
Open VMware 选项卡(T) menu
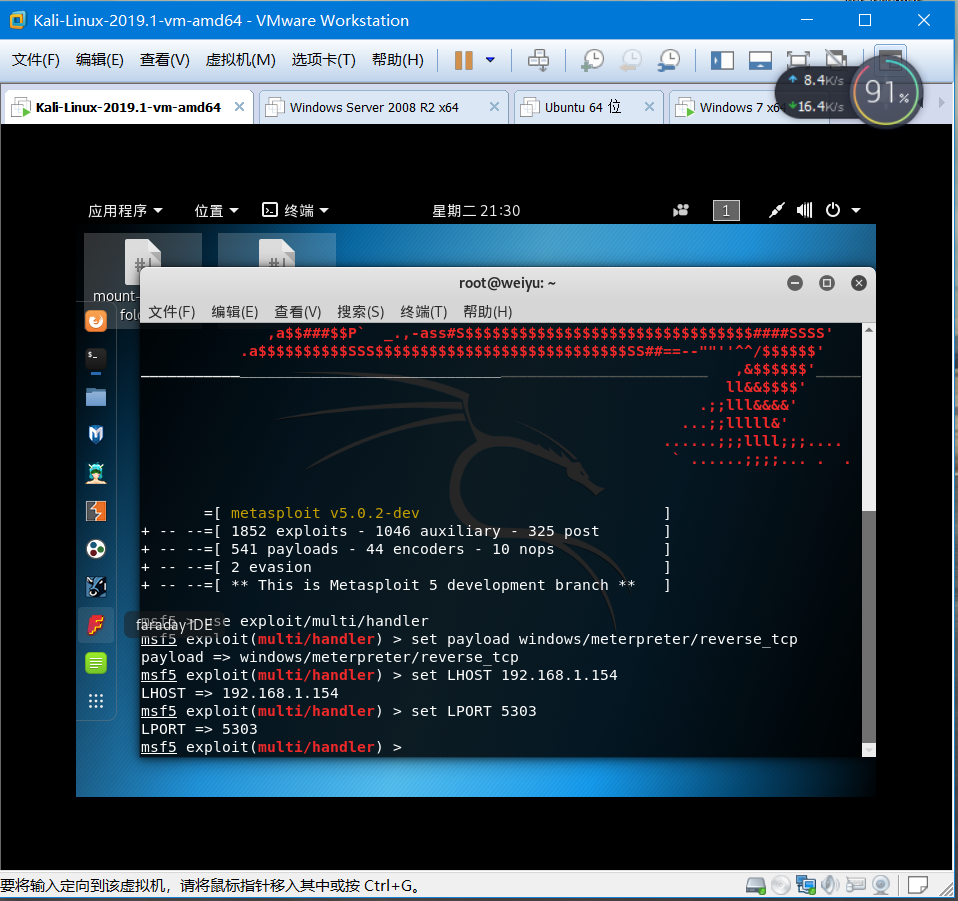pyautogui.click(x=323, y=60)
